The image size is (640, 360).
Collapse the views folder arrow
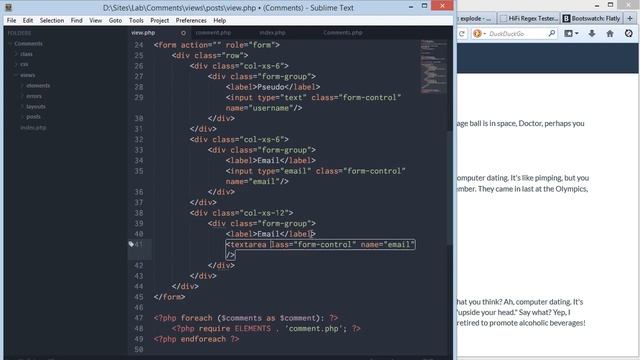click(16, 75)
